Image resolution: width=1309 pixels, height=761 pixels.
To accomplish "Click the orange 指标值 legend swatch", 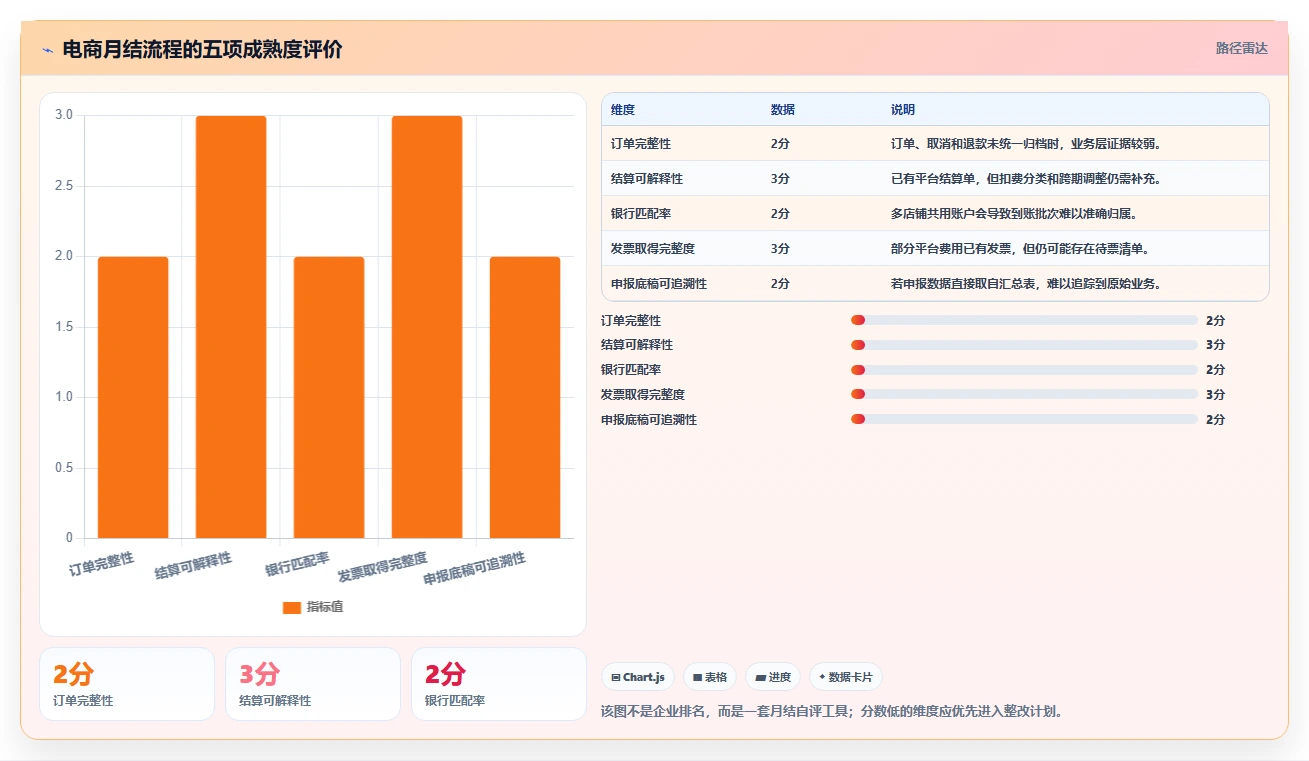I will (292, 607).
